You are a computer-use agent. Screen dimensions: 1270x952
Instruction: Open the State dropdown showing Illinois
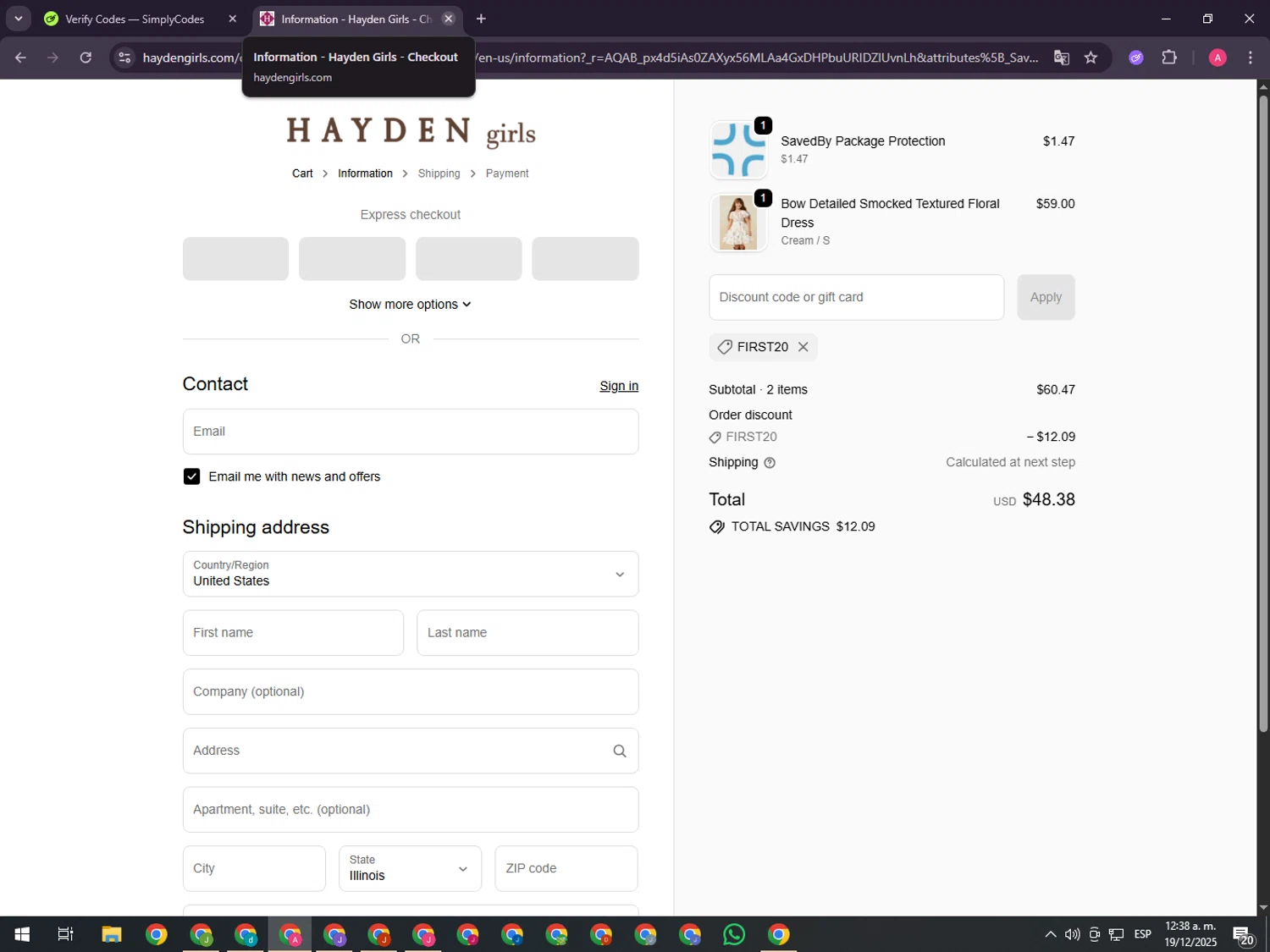410,869
